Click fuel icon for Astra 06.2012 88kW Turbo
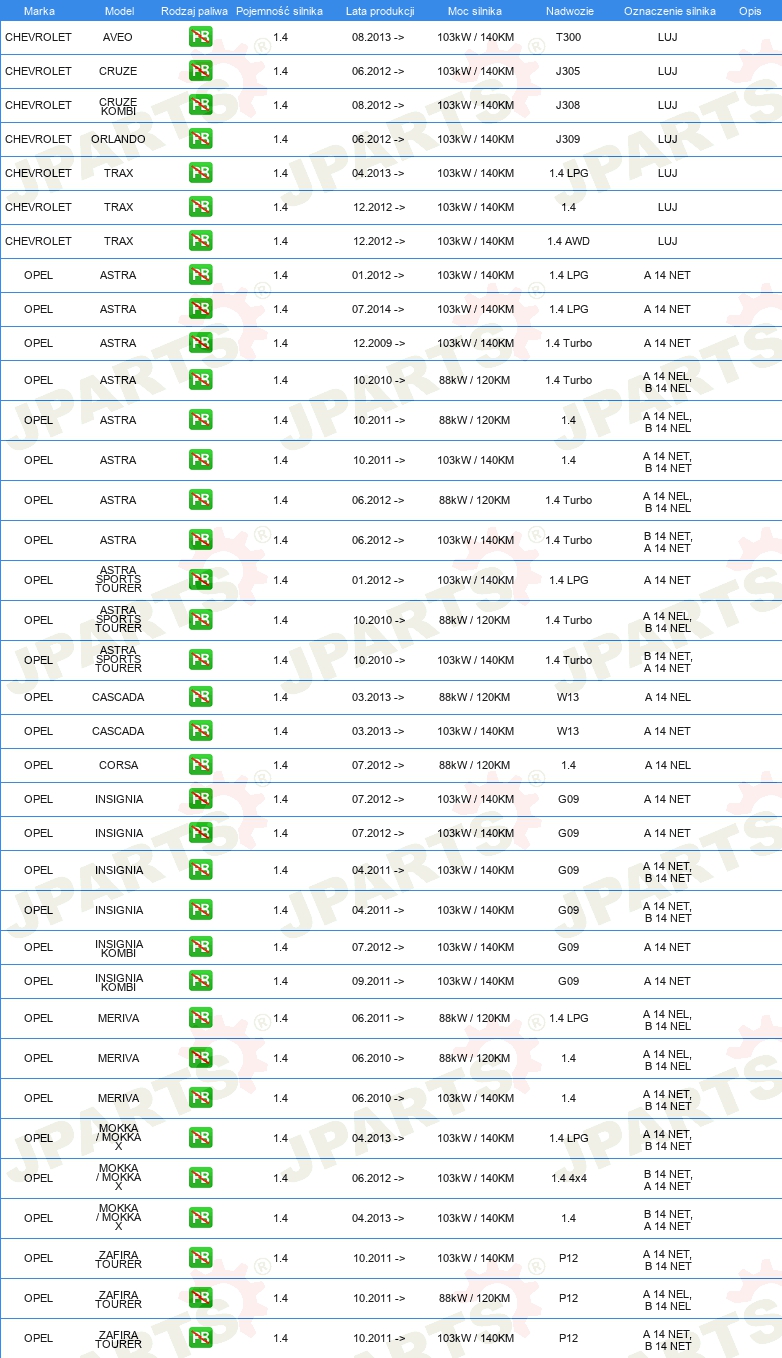Screen dimensions: 782x1358 [x=200, y=500]
